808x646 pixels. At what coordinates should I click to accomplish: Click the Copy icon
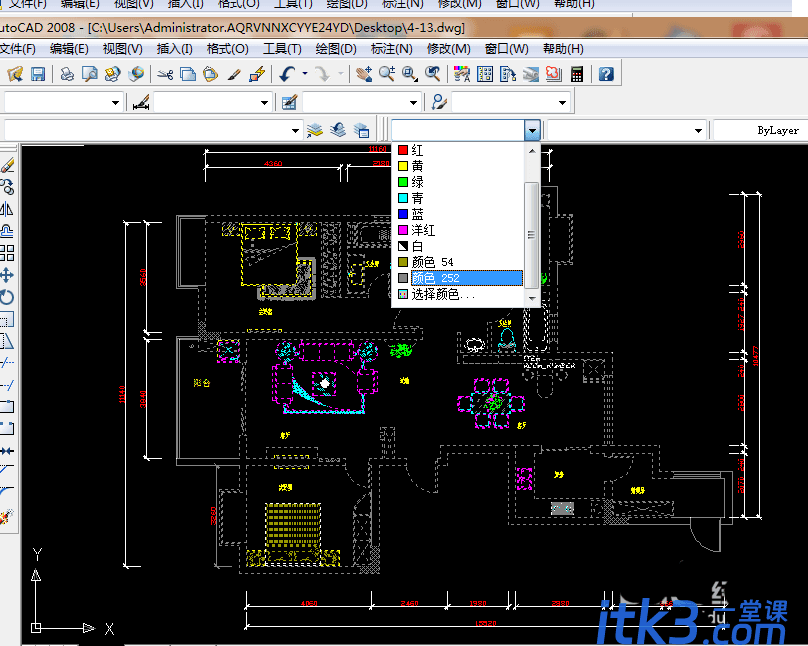point(188,74)
